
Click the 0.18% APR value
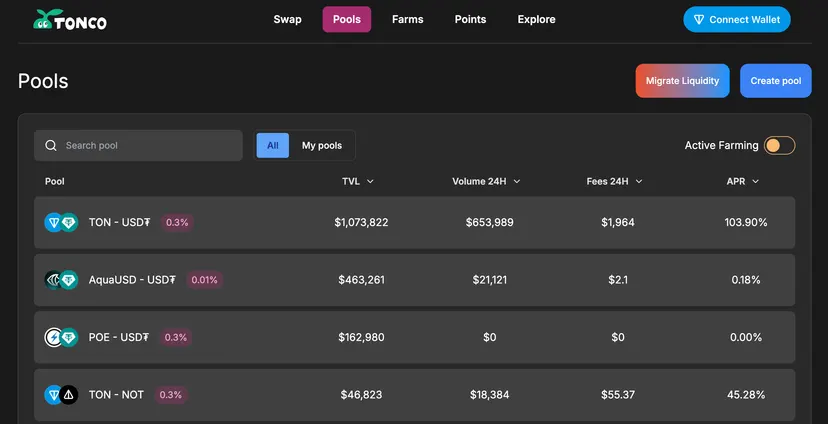point(746,280)
